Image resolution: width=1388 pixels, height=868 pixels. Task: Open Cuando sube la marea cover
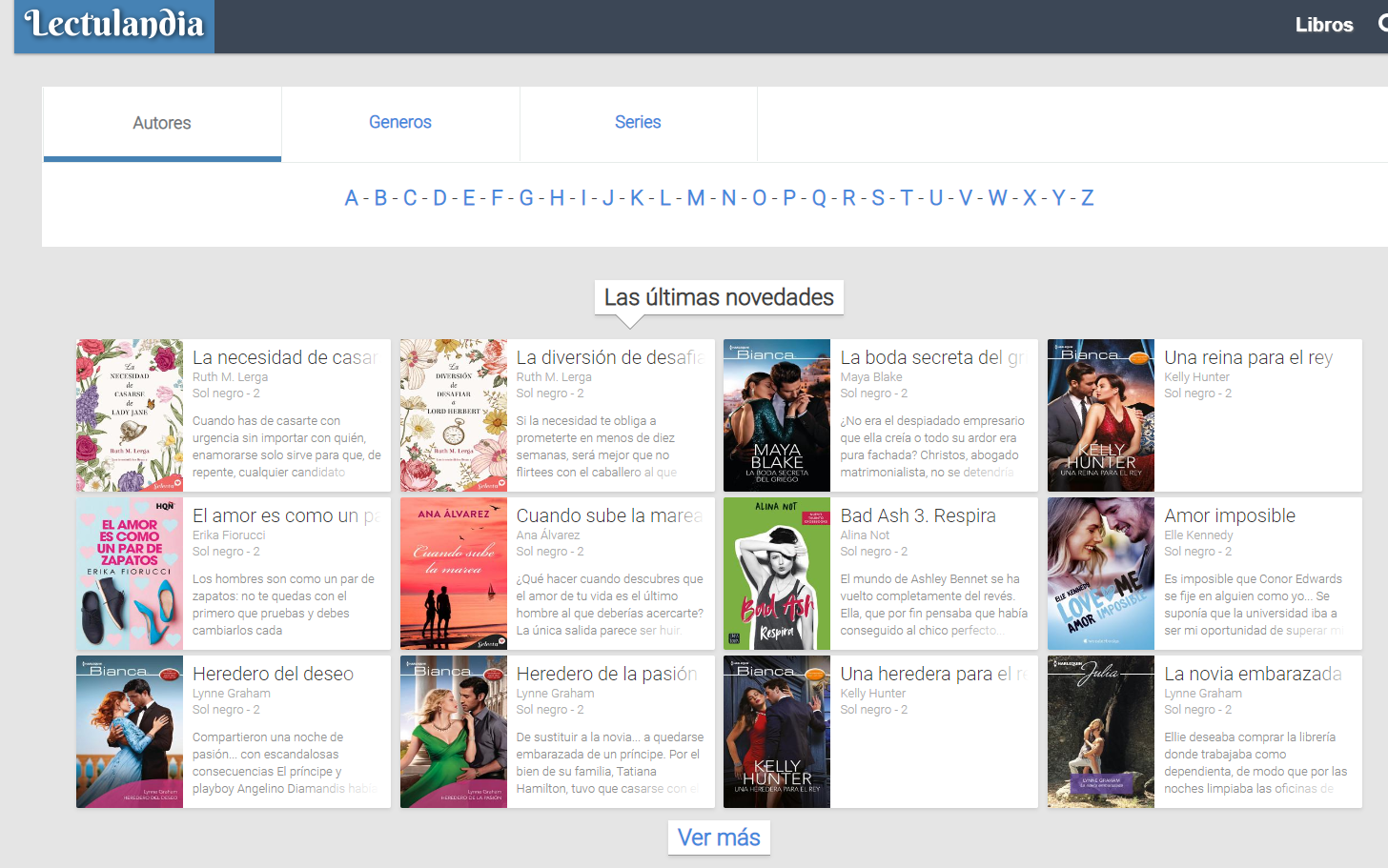[454, 574]
